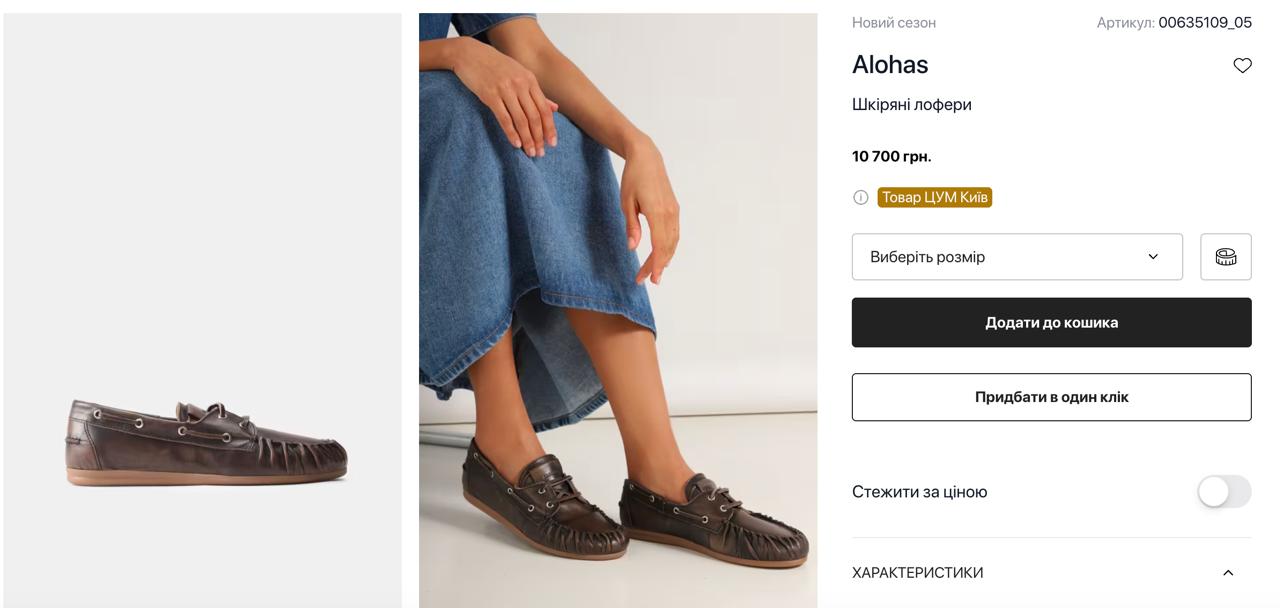The width and height of the screenshot is (1280, 608).
Task: Add Alohas loafers to wishlist heart
Action: pyautogui.click(x=1242, y=66)
